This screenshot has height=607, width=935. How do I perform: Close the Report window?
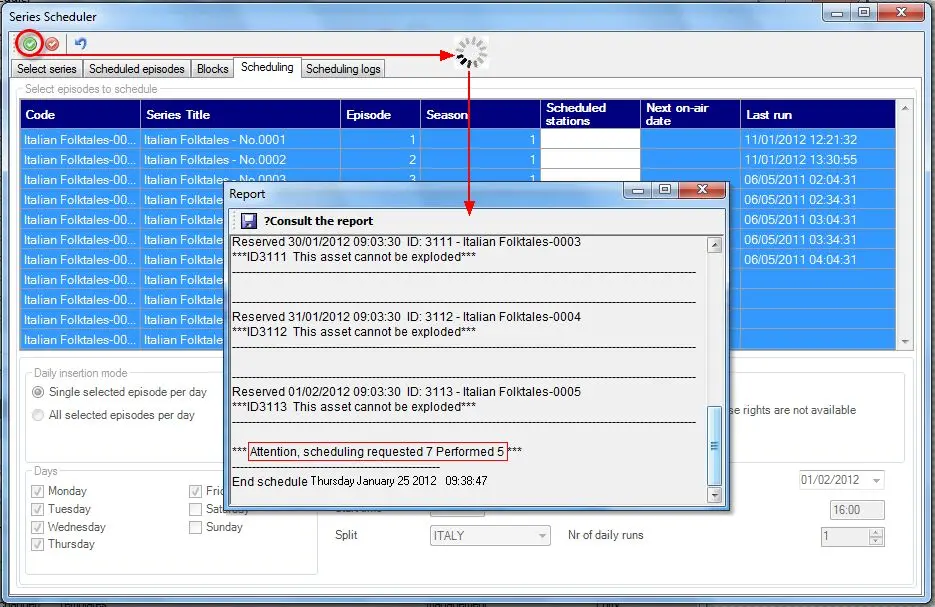[701, 190]
